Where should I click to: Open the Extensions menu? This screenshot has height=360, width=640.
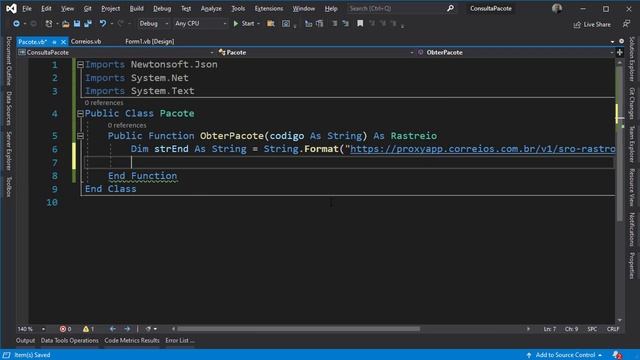tap(269, 8)
